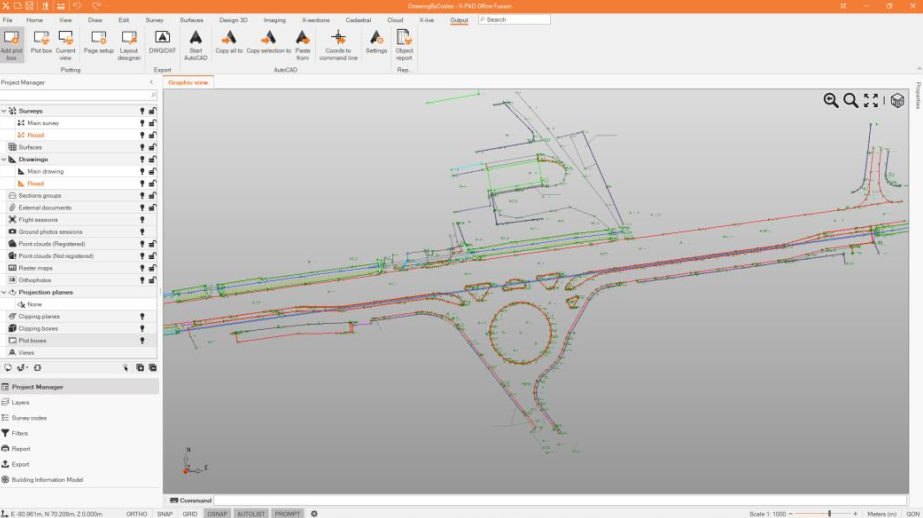
Task: Adjust the scale slider in status bar
Action: point(828,513)
